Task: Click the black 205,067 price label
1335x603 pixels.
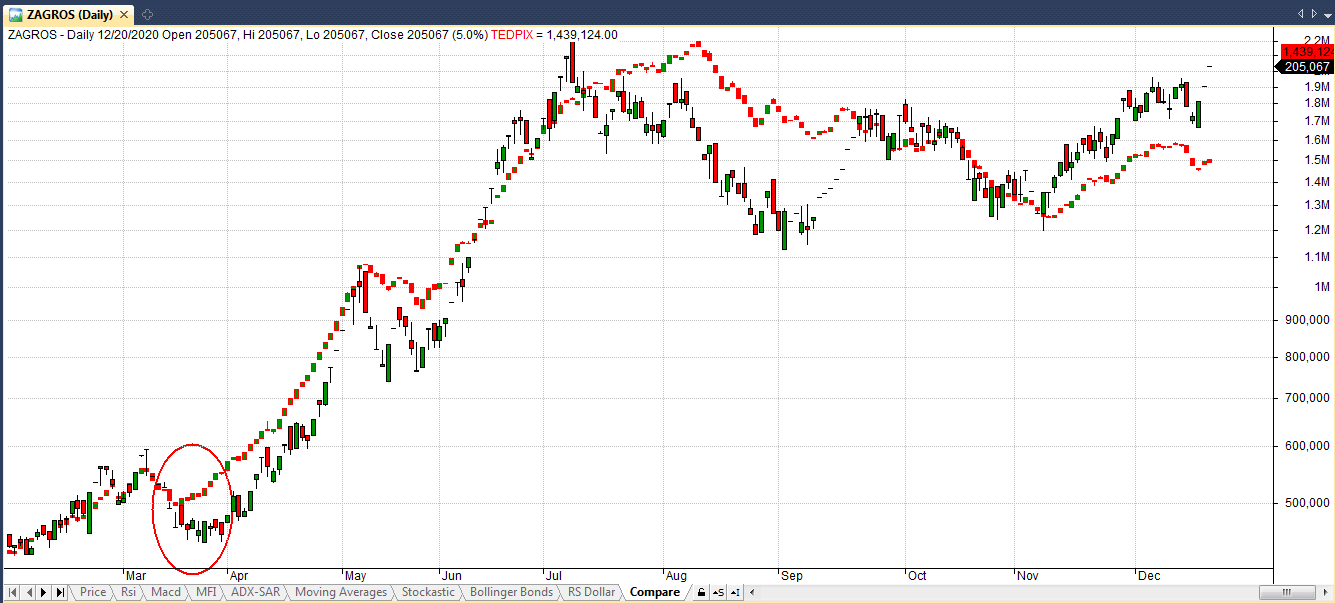Action: (x=1305, y=67)
